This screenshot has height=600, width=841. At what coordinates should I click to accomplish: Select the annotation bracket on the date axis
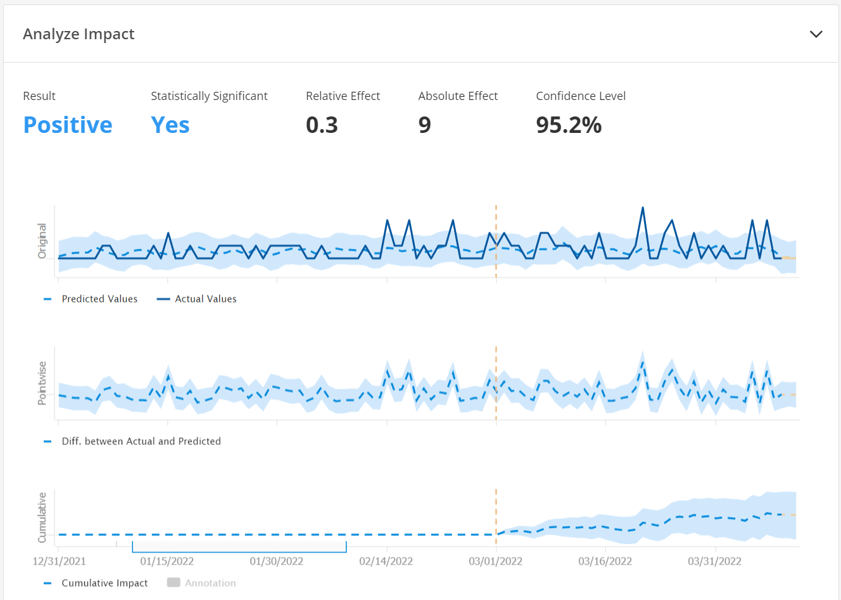coord(239,549)
